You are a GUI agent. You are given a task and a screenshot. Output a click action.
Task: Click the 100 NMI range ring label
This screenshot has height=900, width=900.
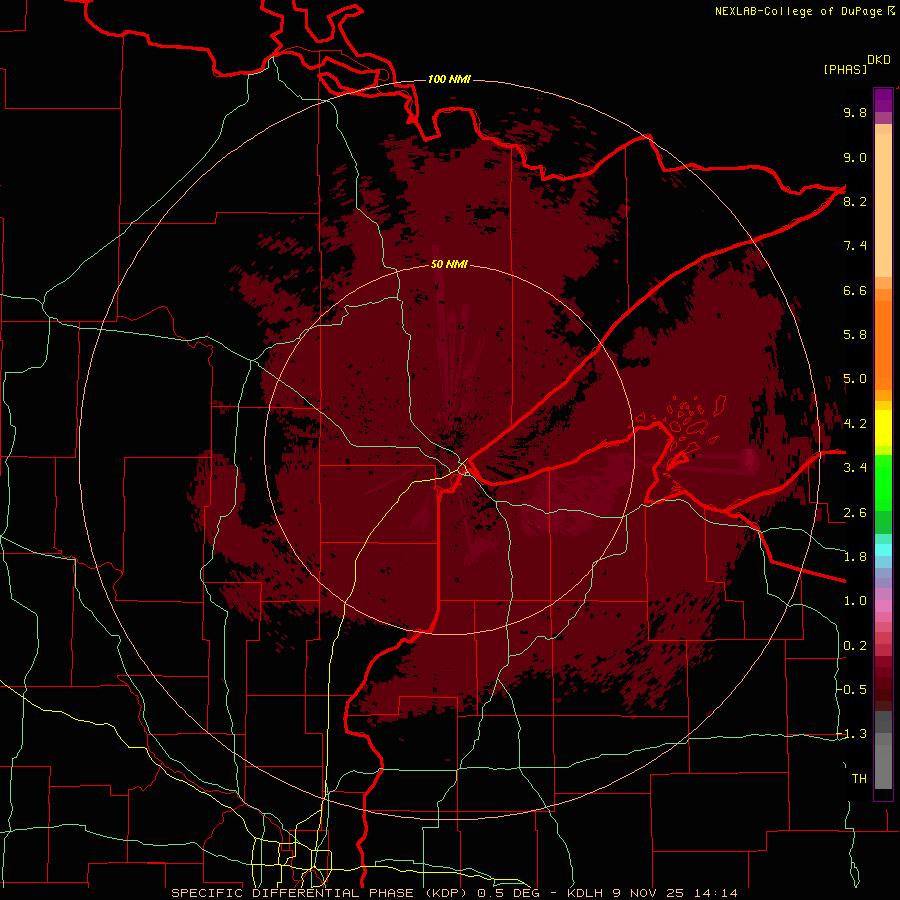[x=449, y=79]
